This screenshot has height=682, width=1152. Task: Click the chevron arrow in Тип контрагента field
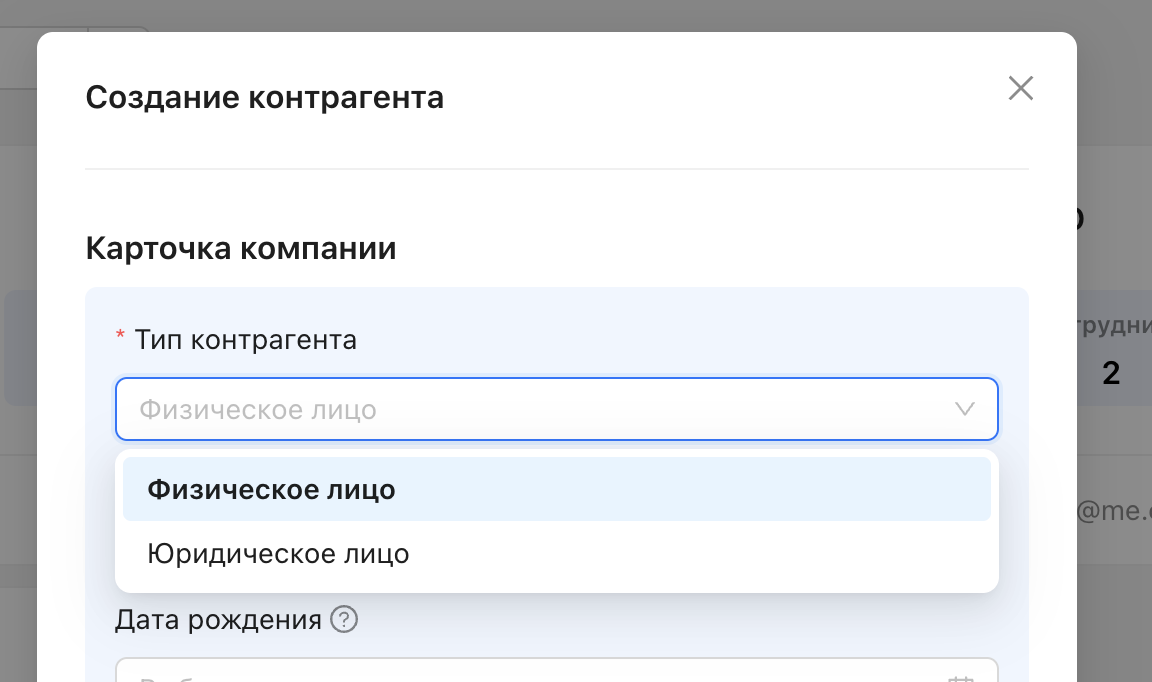pos(964,409)
